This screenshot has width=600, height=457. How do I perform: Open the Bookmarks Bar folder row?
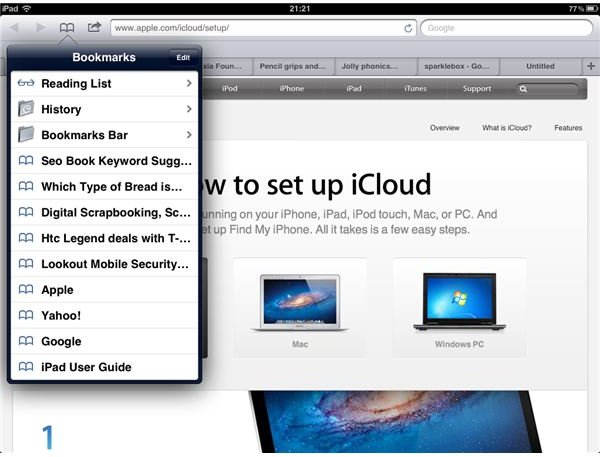104,135
